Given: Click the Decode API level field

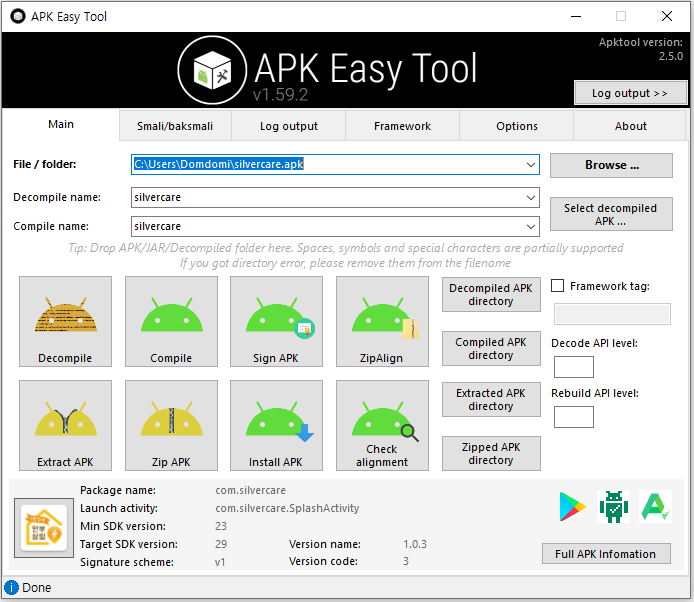Looking at the screenshot, I should point(574,367).
